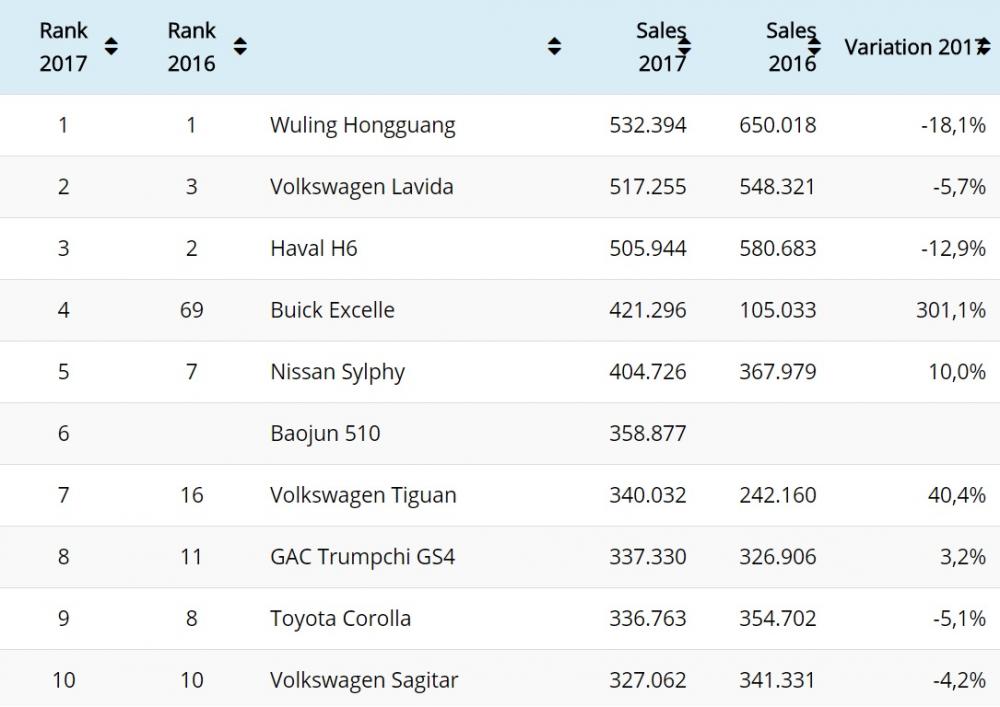Click the Sales 2016 header label

click(790, 46)
